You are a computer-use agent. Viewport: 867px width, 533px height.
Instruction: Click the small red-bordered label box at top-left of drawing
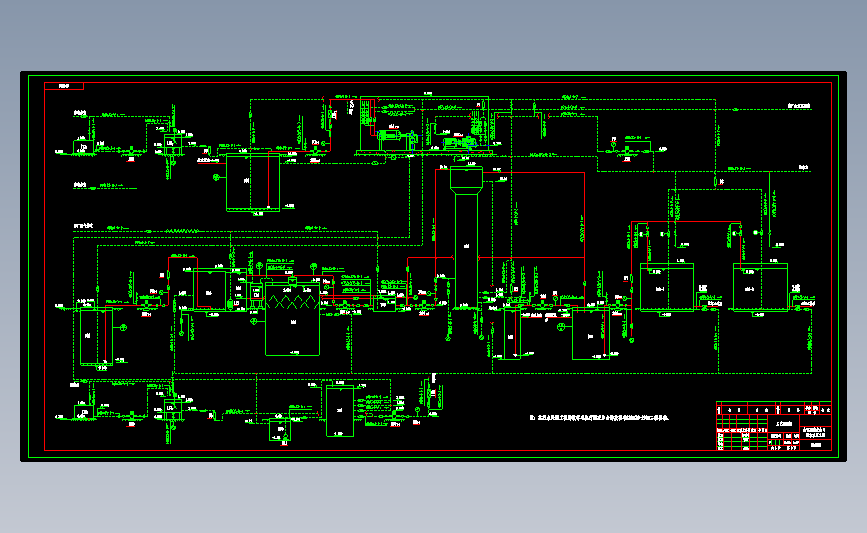(x=64, y=86)
